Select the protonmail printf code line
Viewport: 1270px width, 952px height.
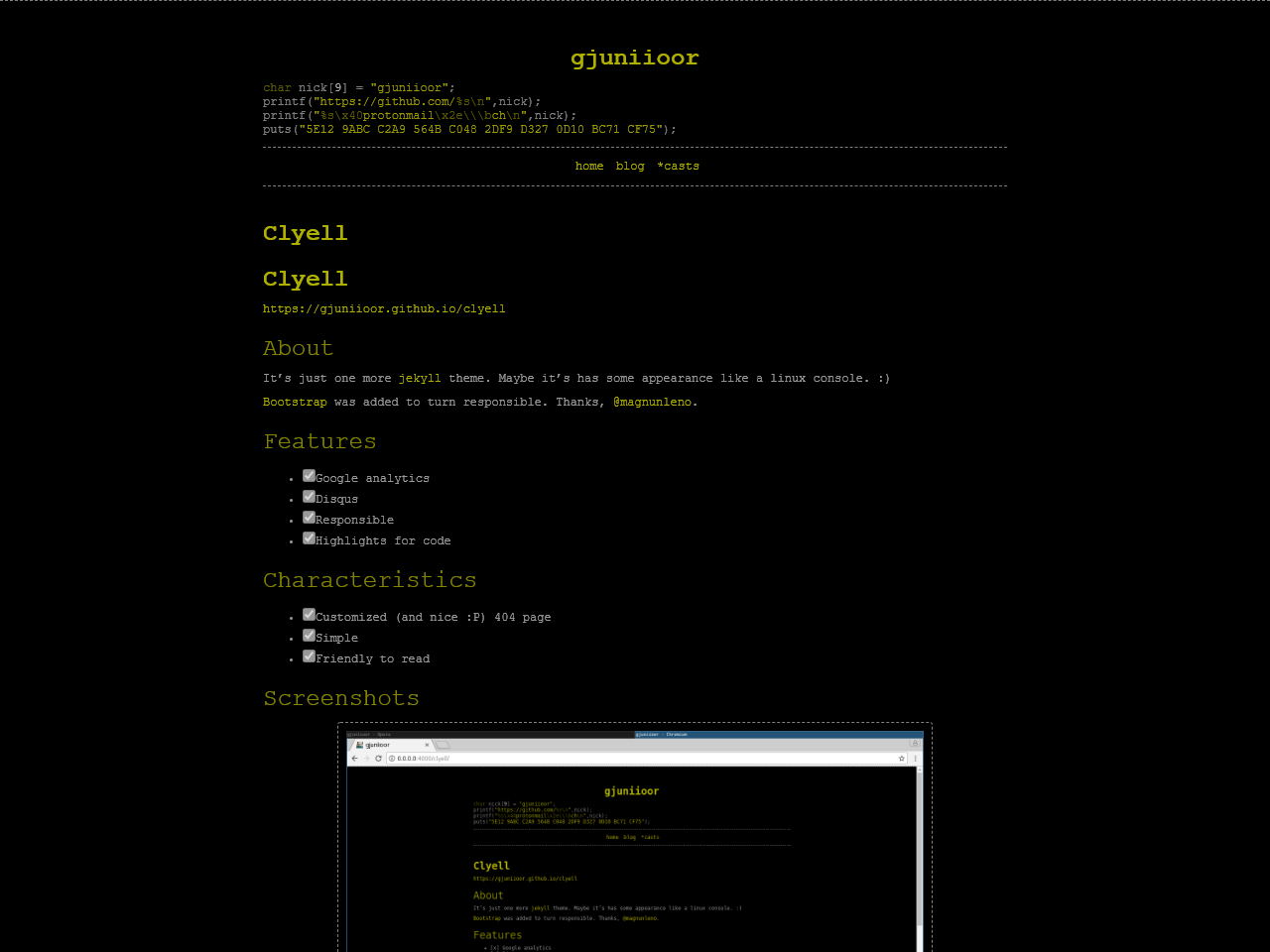click(420, 115)
